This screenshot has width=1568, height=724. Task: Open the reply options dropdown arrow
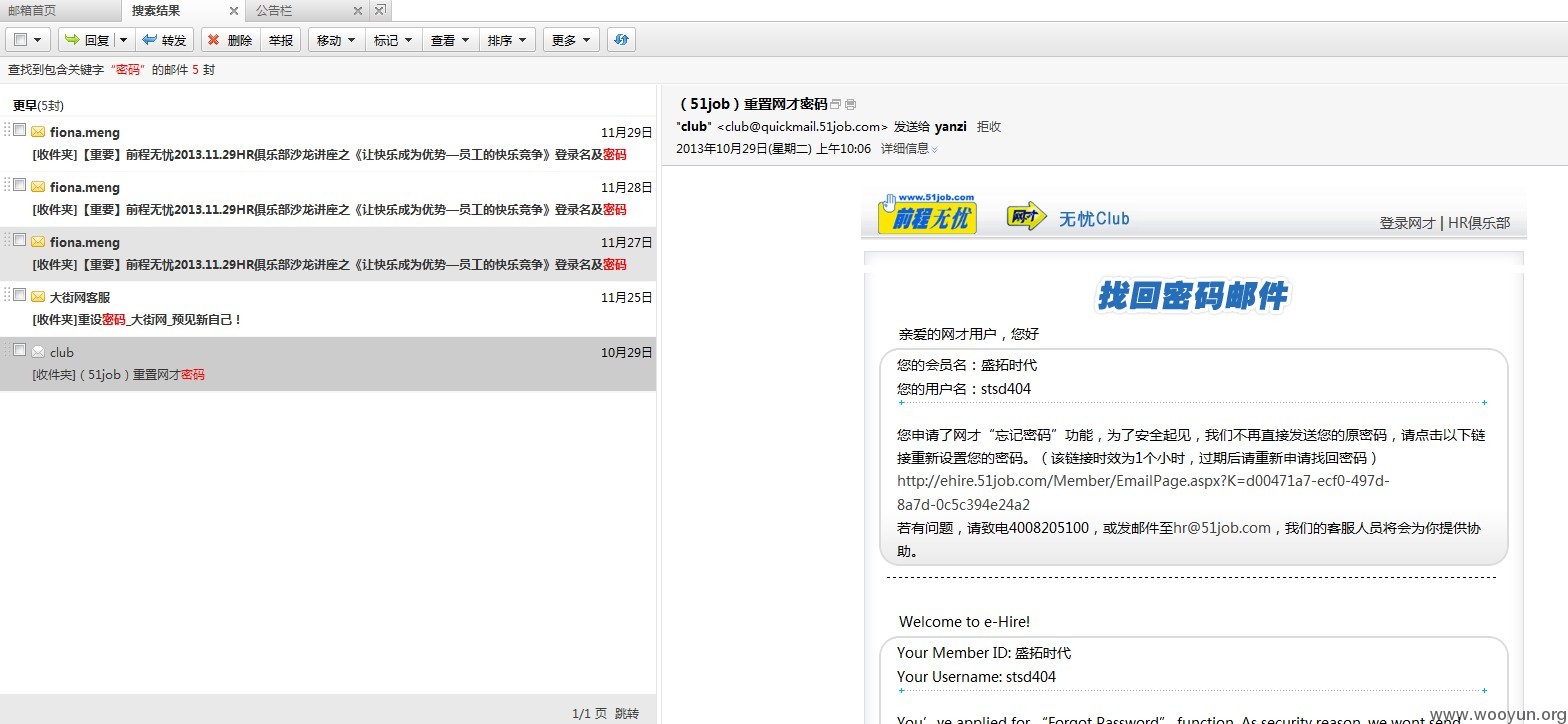point(123,41)
